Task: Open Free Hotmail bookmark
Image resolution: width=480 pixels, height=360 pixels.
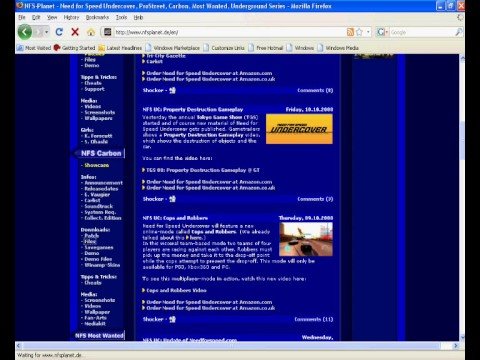Action: pos(266,48)
